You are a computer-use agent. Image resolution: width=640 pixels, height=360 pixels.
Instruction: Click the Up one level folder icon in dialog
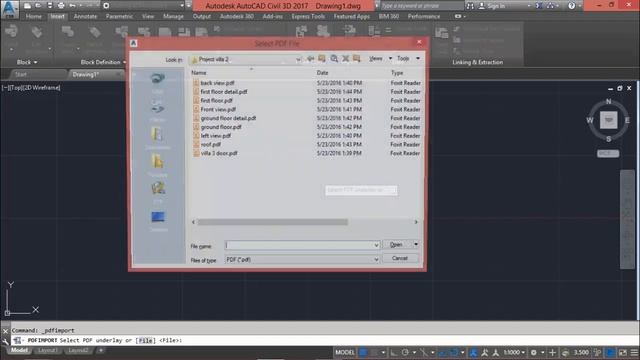322,59
